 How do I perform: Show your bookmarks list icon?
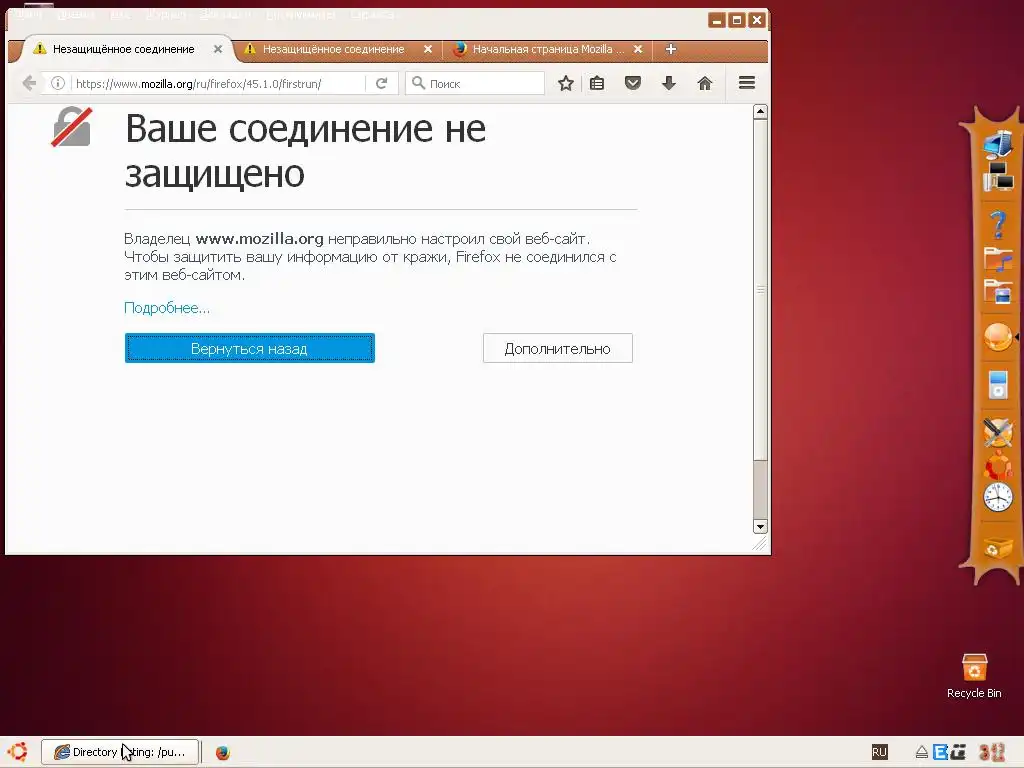(597, 84)
